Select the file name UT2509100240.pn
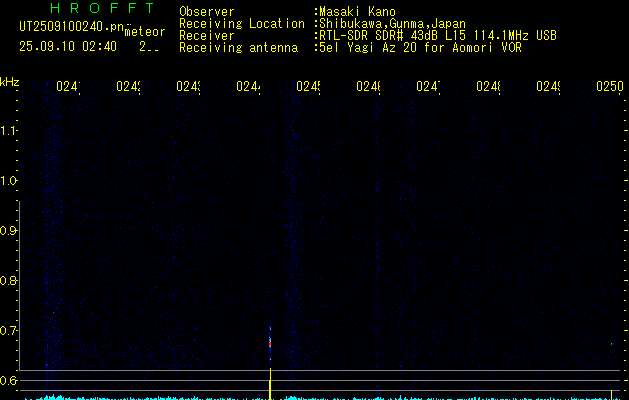 pyautogui.click(x=72, y=27)
